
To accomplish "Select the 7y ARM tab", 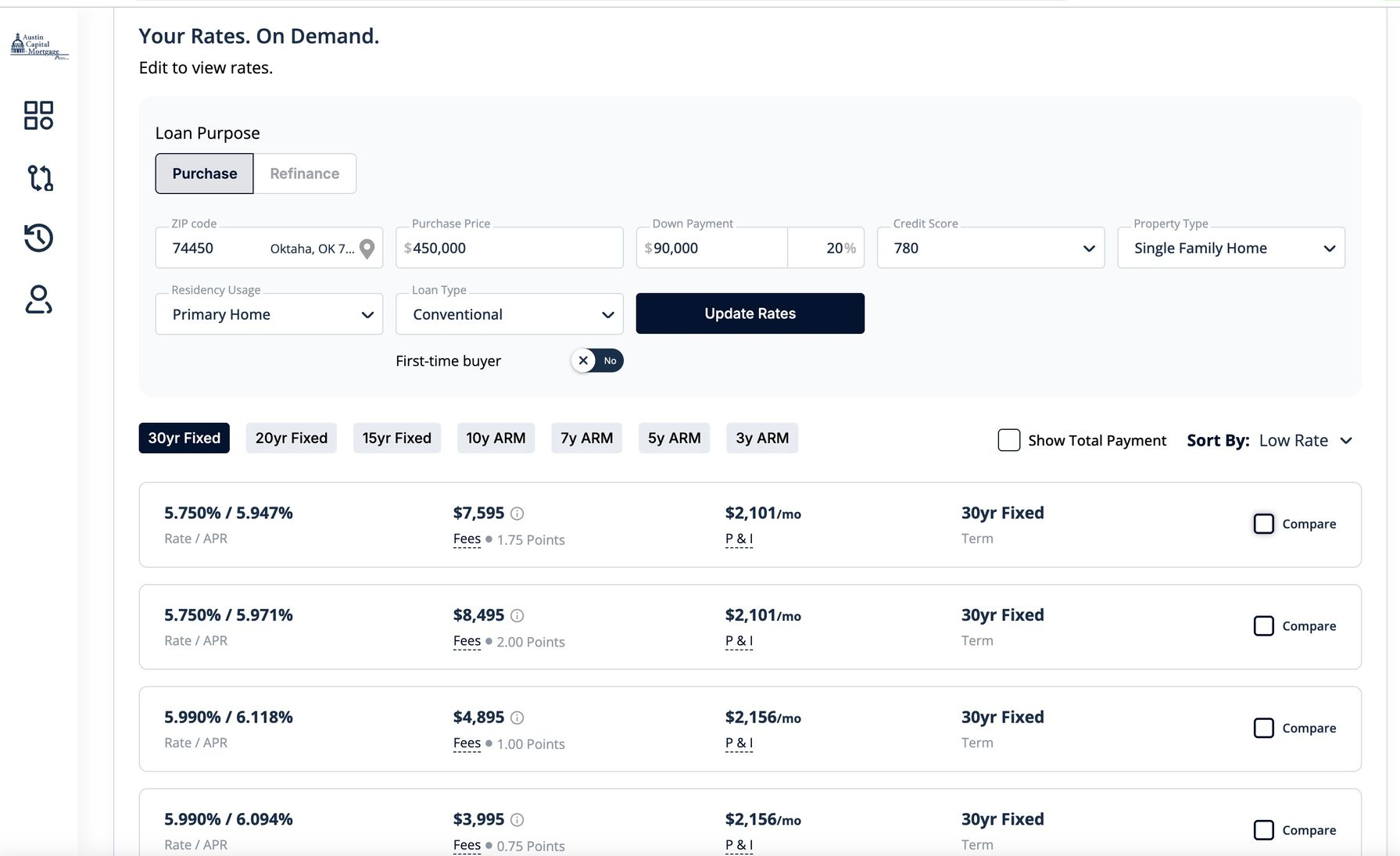I will pos(586,438).
